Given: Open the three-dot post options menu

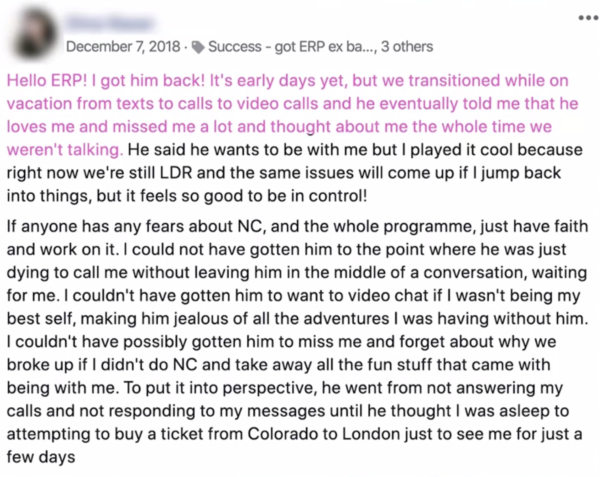Looking at the screenshot, I should (x=589, y=18).
